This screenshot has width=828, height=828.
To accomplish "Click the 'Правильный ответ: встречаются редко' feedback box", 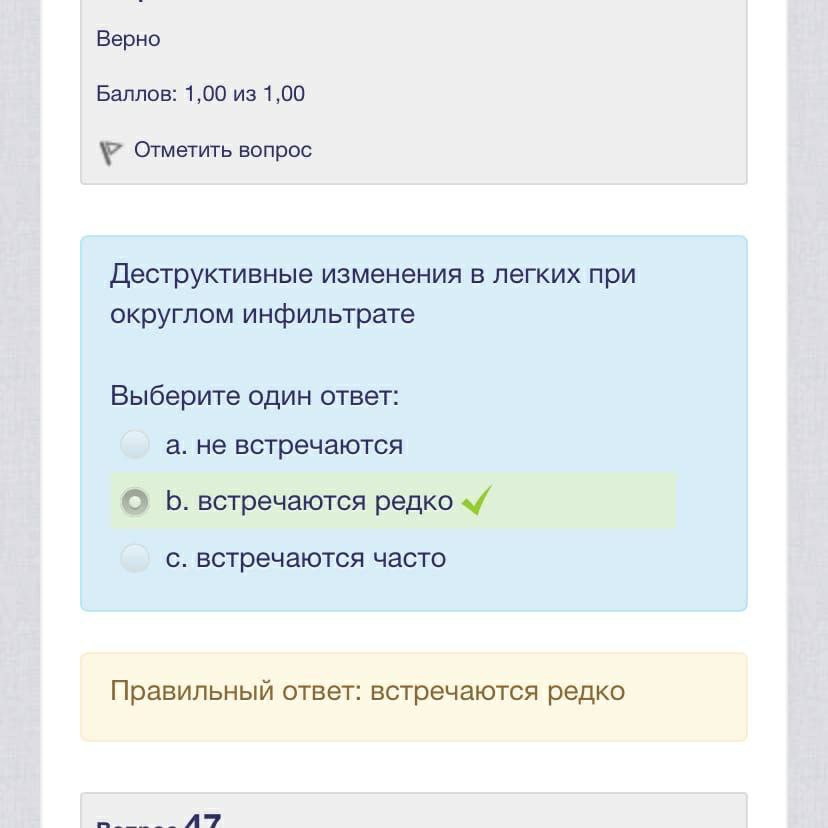I will coord(413,696).
